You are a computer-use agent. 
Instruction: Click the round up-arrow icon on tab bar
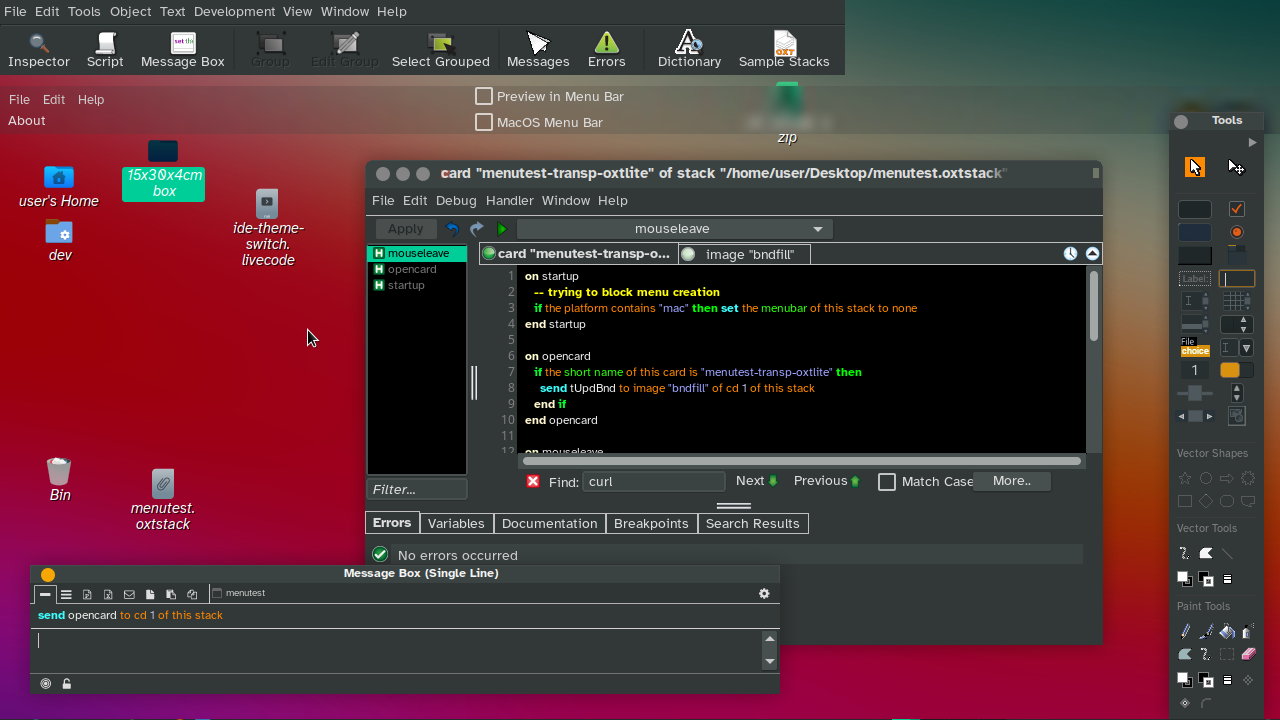click(x=1092, y=254)
